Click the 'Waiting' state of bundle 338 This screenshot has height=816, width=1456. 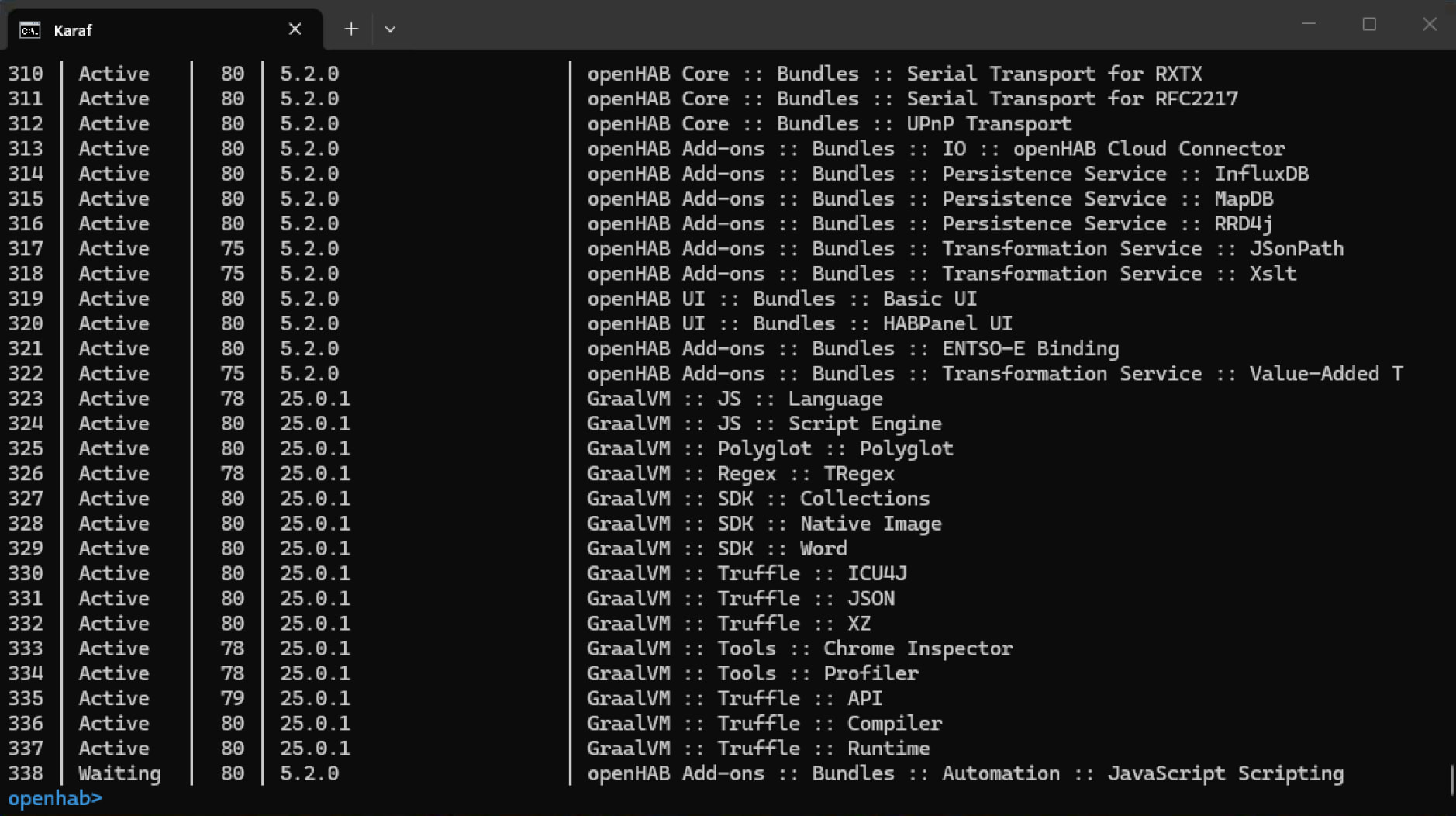tap(119, 773)
